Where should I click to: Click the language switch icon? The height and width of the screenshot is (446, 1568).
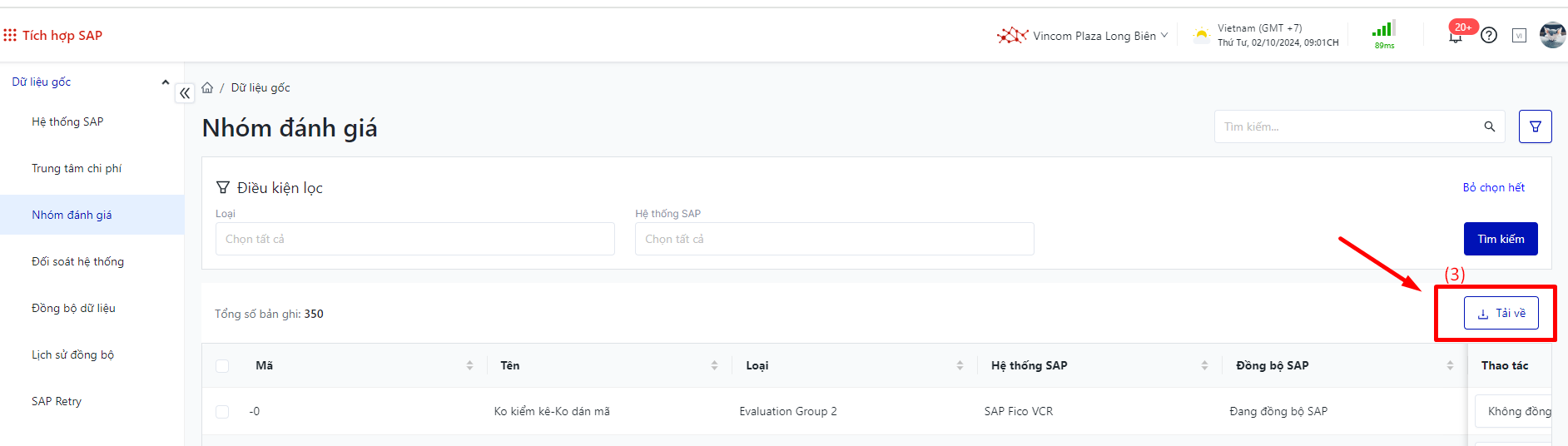1519,36
